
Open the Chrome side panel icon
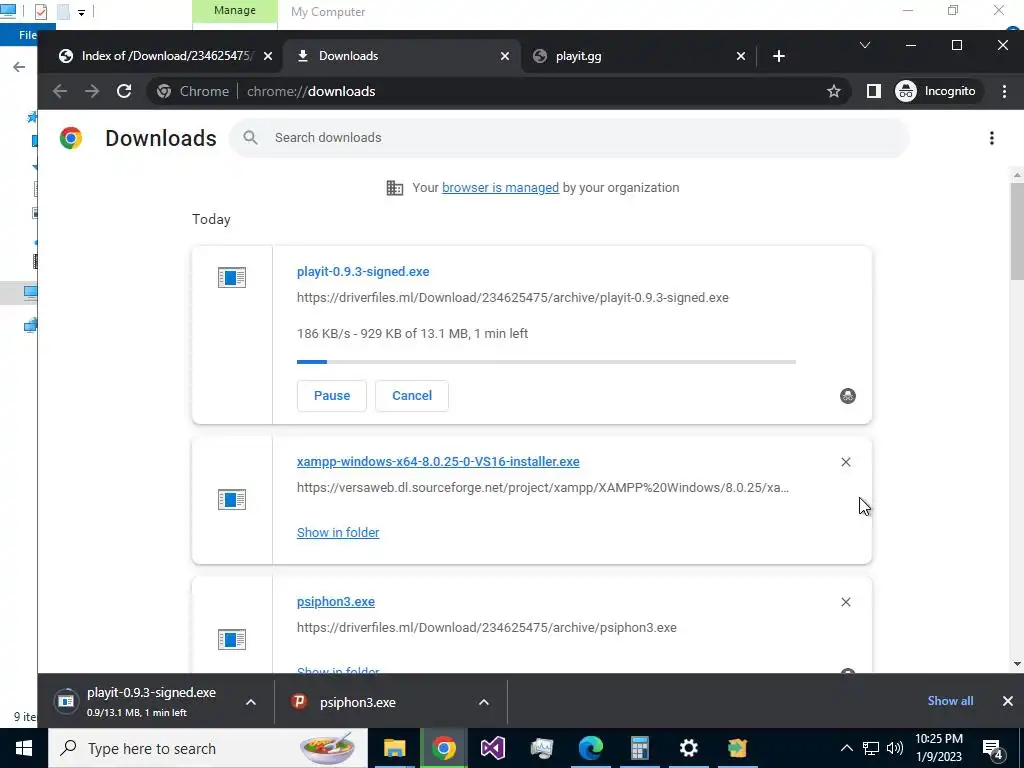click(873, 91)
